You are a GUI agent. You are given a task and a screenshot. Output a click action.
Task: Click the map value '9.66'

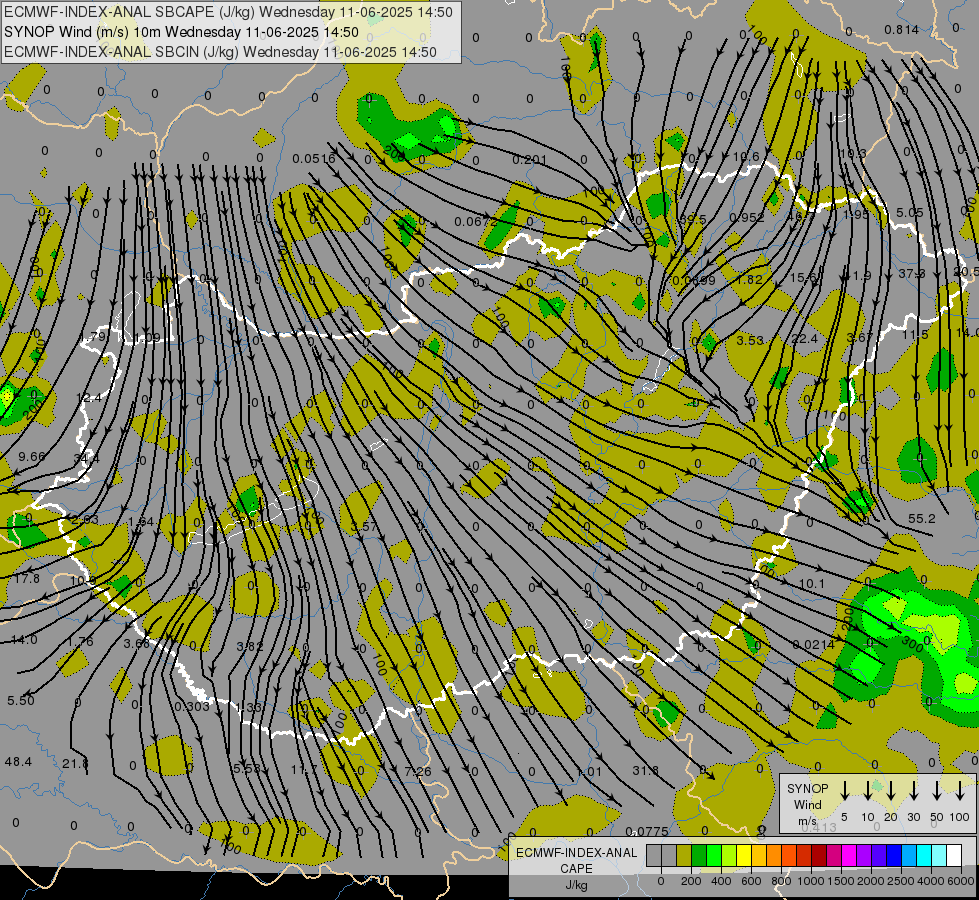[x=32, y=457]
